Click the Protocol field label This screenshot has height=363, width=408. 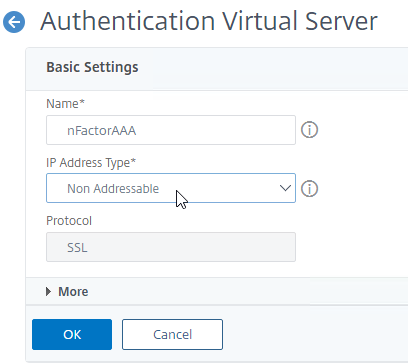click(x=69, y=221)
